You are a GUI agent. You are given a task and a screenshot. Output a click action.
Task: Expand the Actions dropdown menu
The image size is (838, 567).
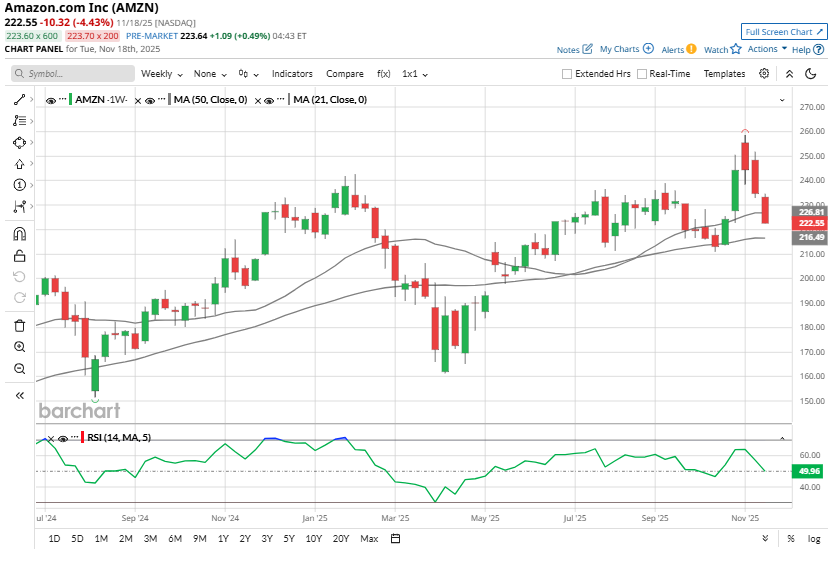tap(768, 49)
